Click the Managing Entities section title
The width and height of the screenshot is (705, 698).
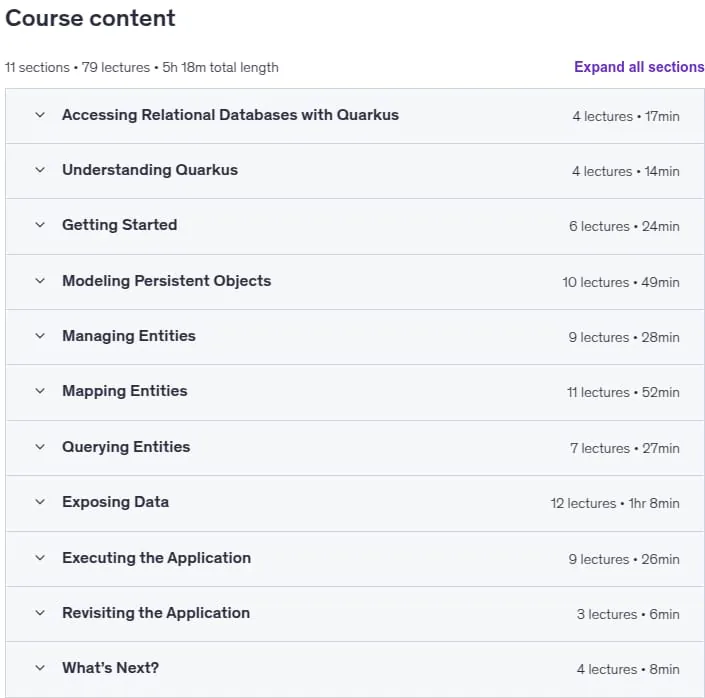[x=129, y=336]
